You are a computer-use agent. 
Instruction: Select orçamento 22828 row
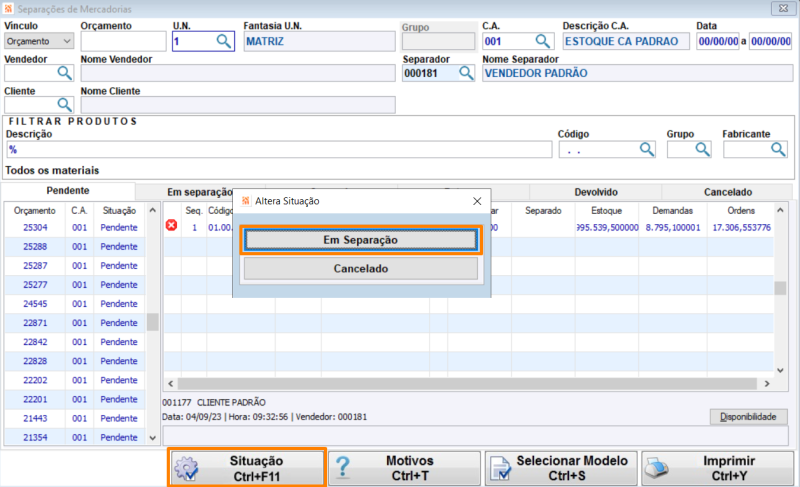pyautogui.click(x=75, y=361)
